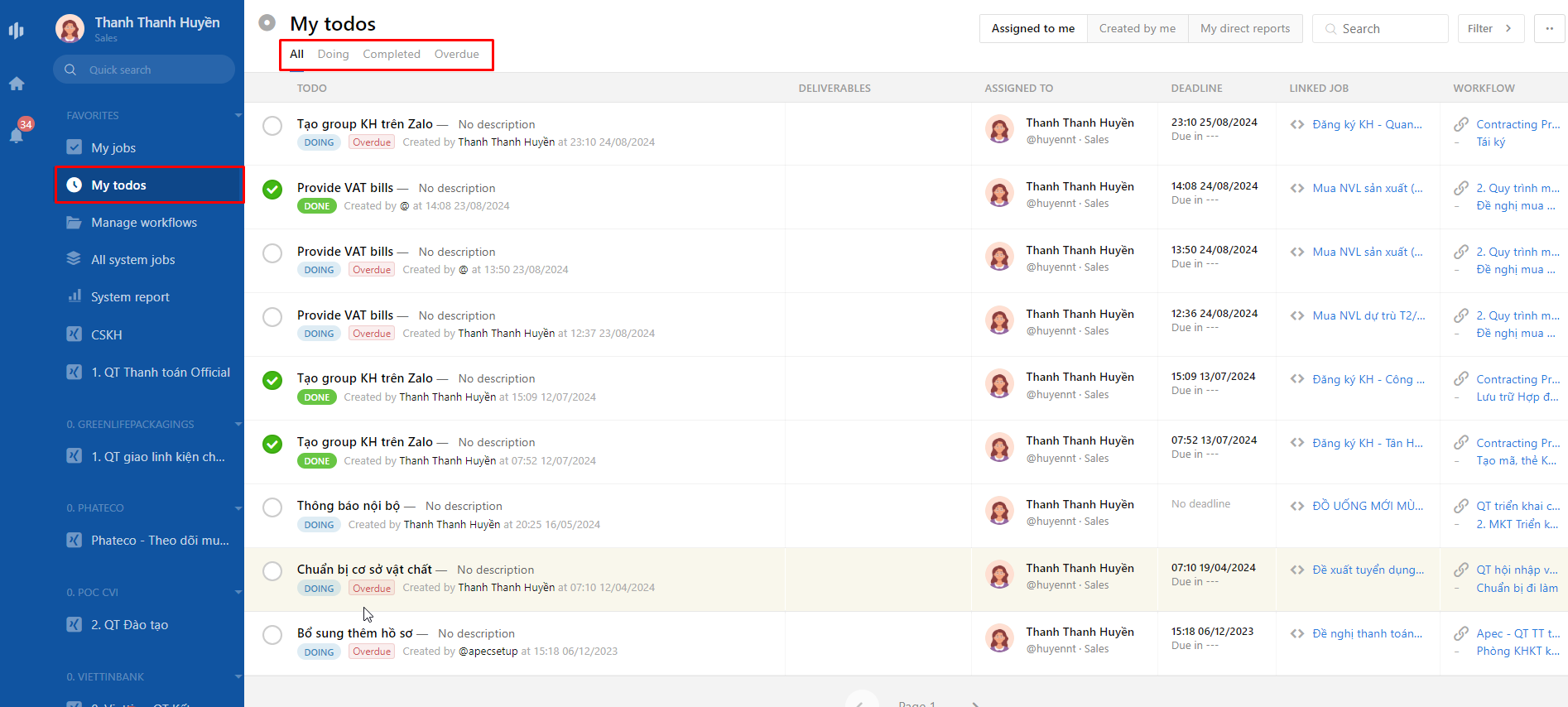
Task: Click chain link icon in Thông báo nội bộ row
Action: (x=1461, y=506)
